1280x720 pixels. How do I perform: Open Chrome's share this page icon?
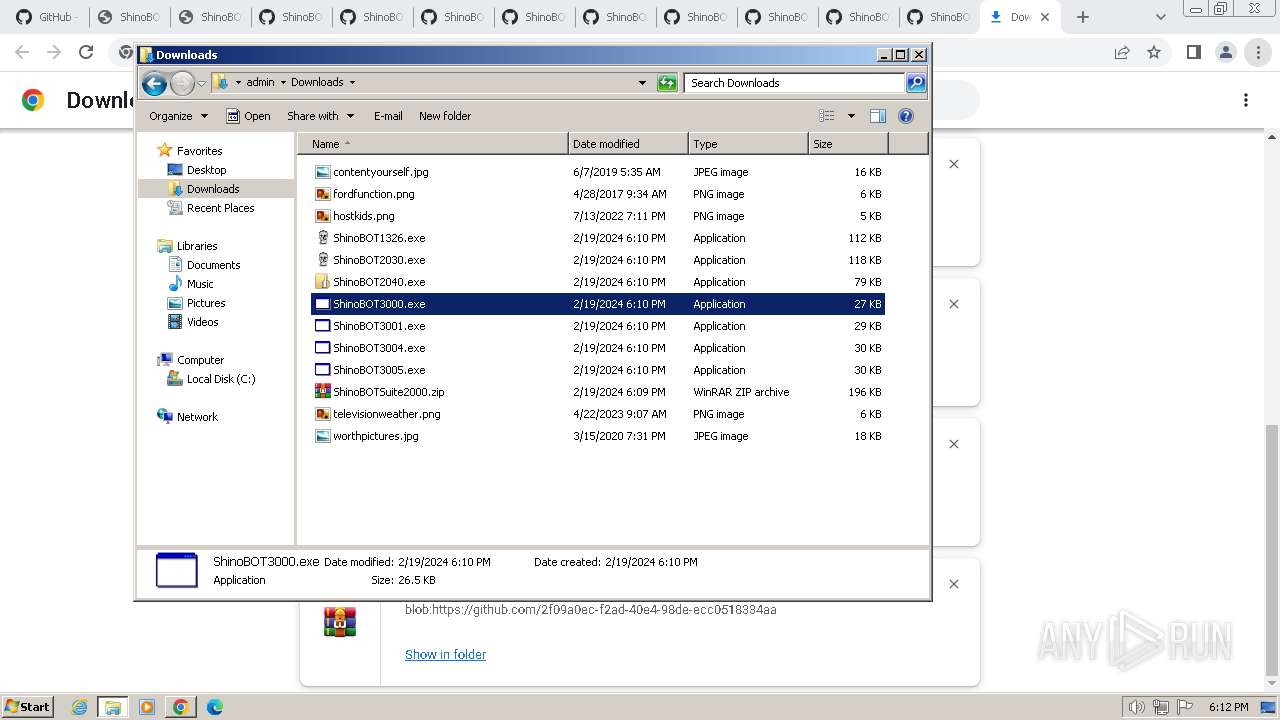coord(1122,52)
